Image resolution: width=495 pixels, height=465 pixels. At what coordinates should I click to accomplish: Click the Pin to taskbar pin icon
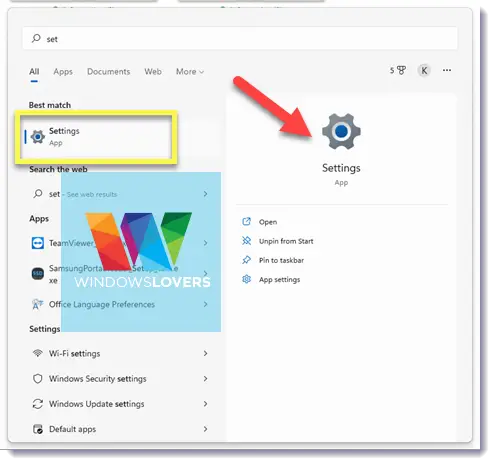(246, 260)
